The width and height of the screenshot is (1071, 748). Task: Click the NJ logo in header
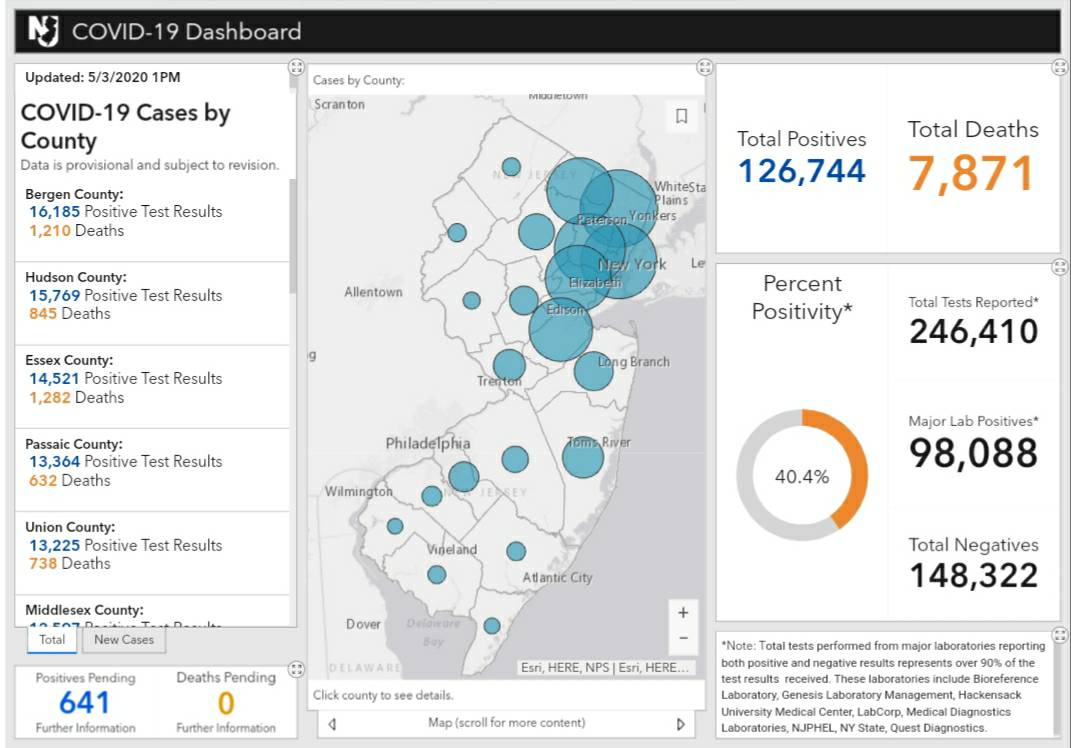(x=43, y=31)
